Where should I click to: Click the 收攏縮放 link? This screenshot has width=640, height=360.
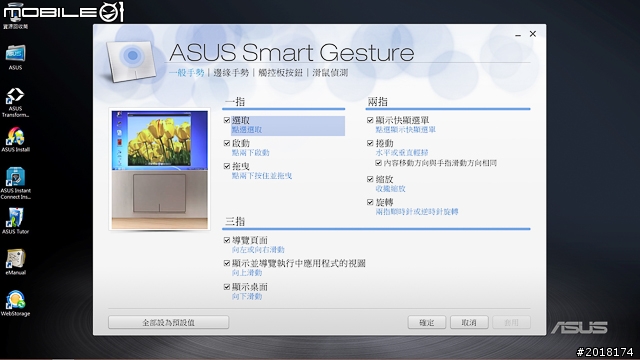coord(391,189)
